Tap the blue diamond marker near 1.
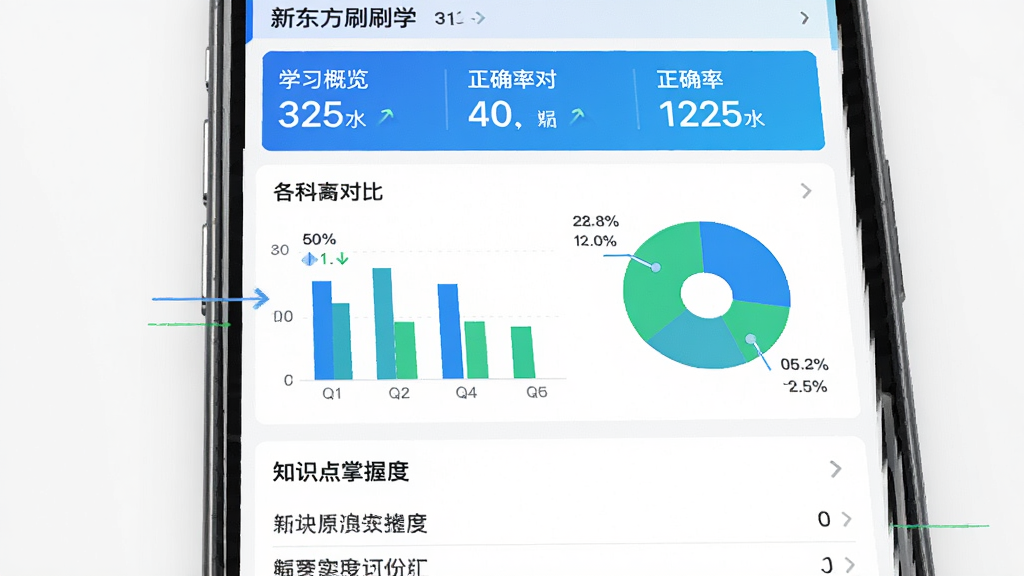The width and height of the screenshot is (1024, 576). click(309, 259)
